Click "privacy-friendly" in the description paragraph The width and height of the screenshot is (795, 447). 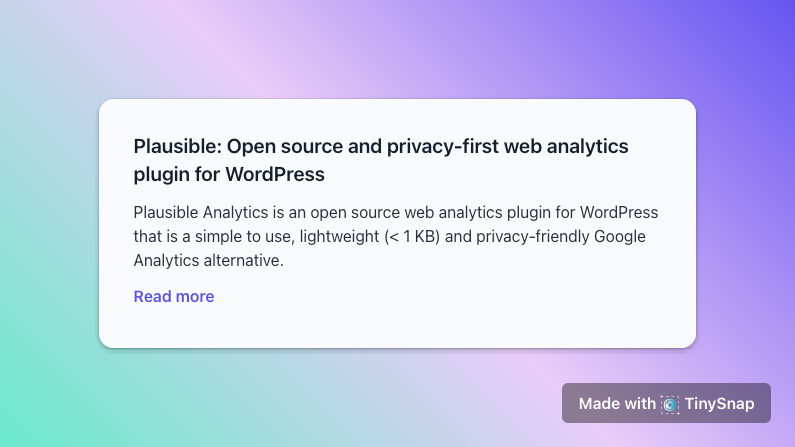click(x=532, y=237)
